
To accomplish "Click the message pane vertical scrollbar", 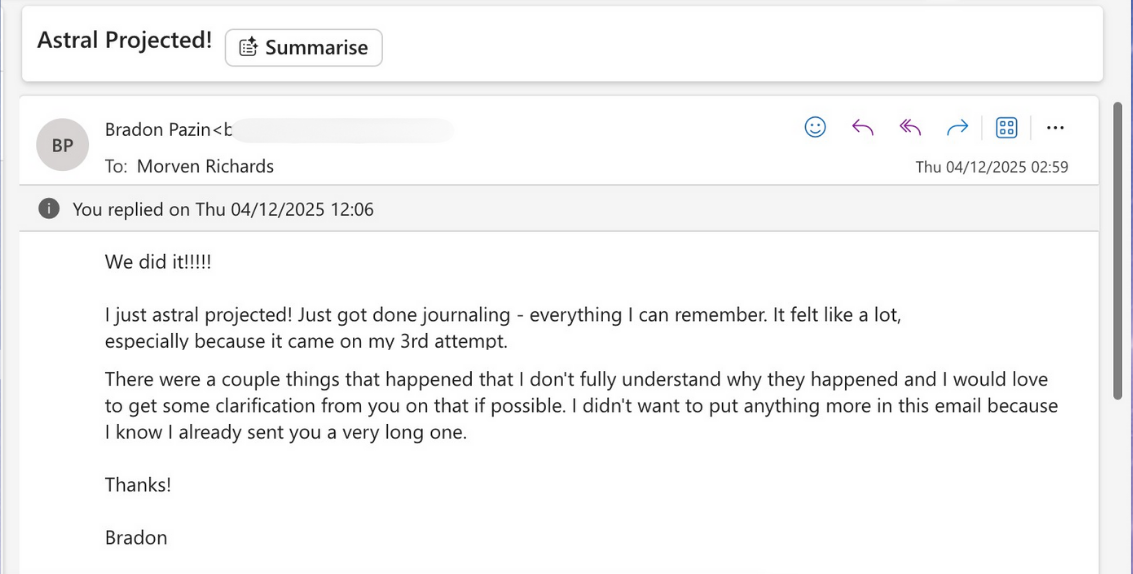I will pos(1116,250).
